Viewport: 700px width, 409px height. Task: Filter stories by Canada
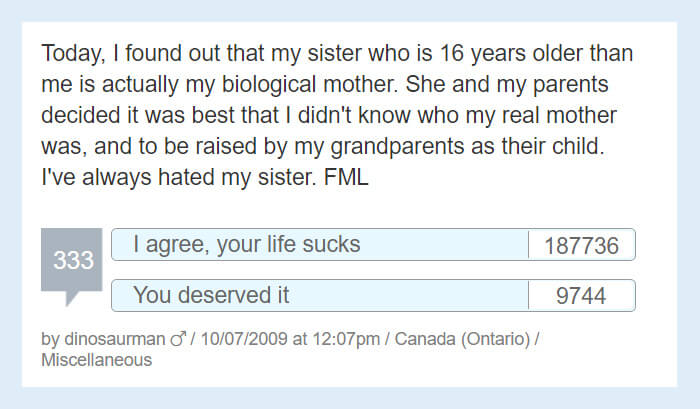425,339
